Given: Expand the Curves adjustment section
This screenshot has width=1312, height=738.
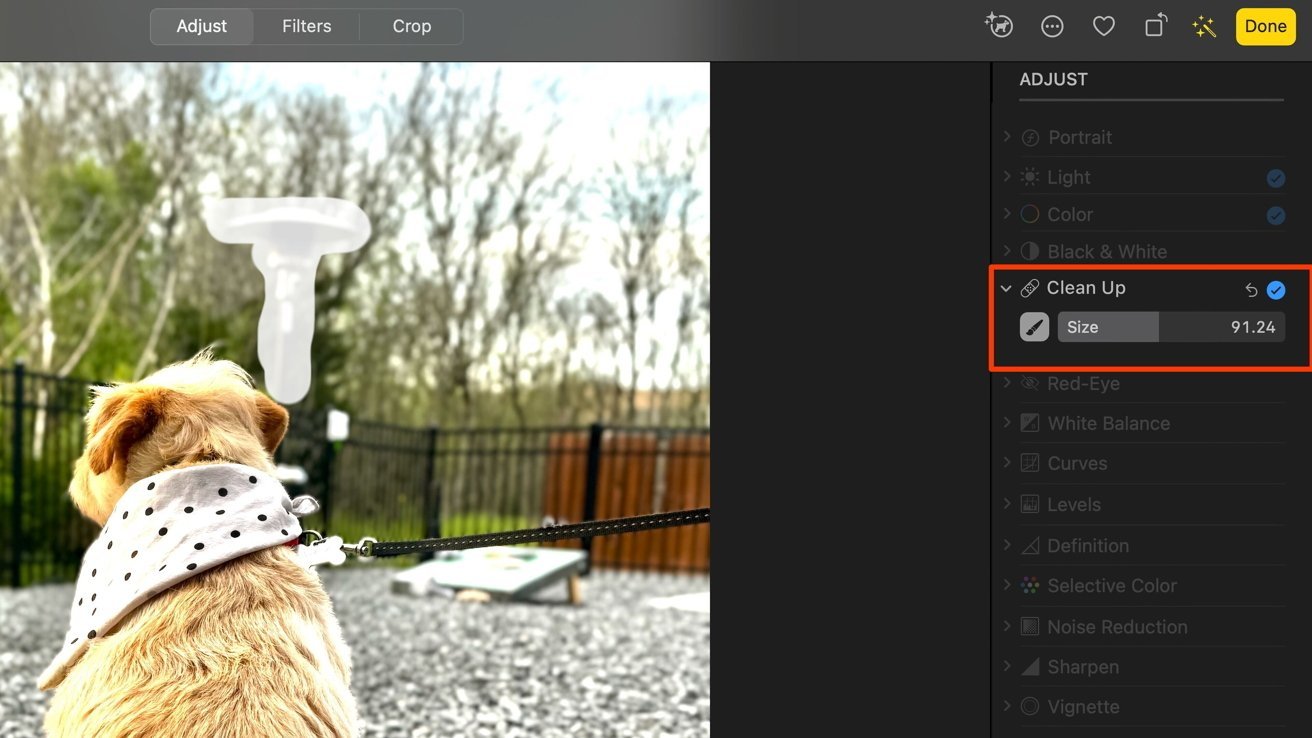Looking at the screenshot, I should tap(1007, 463).
